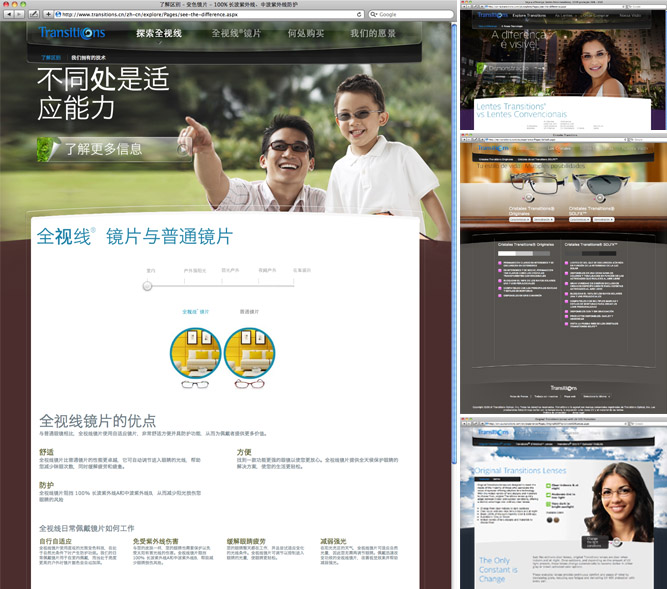Click the gray lens color swatch
This screenshot has width=667, height=589.
tap(549, 520)
